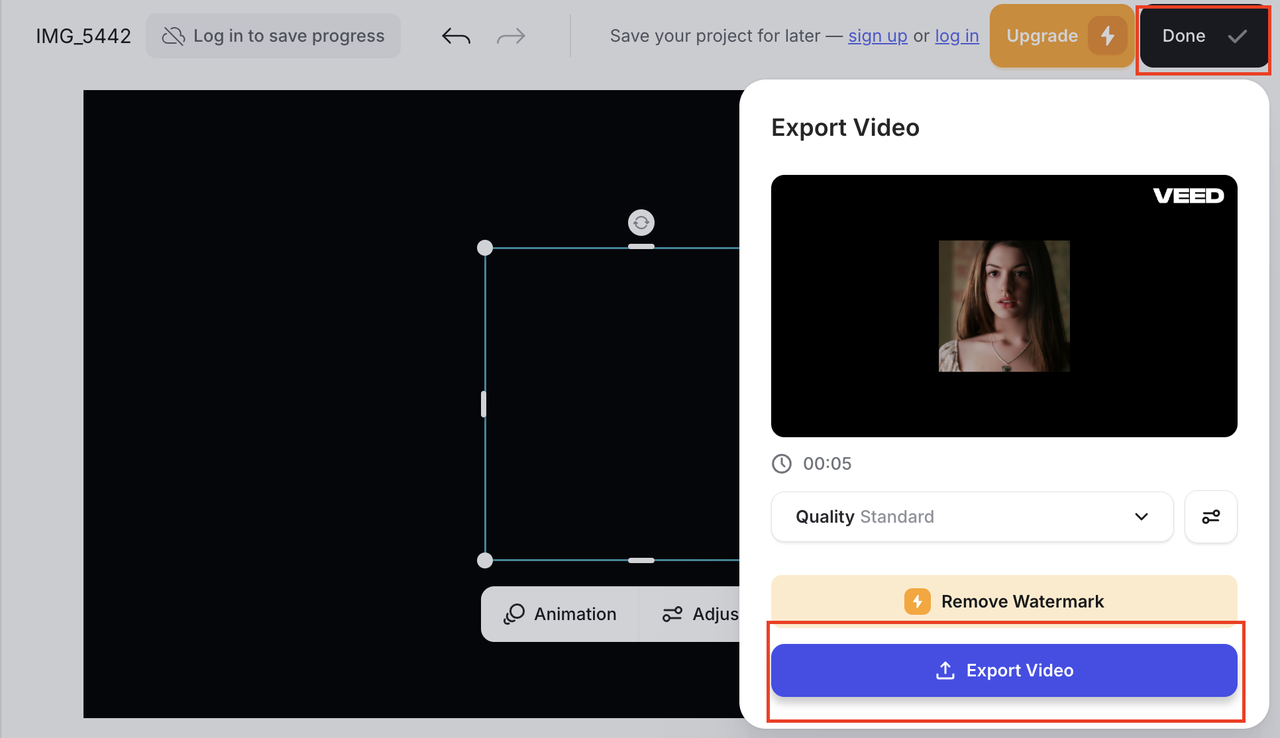This screenshot has height=738, width=1280.
Task: Click the left edge handle of selection
Action: 484,404
